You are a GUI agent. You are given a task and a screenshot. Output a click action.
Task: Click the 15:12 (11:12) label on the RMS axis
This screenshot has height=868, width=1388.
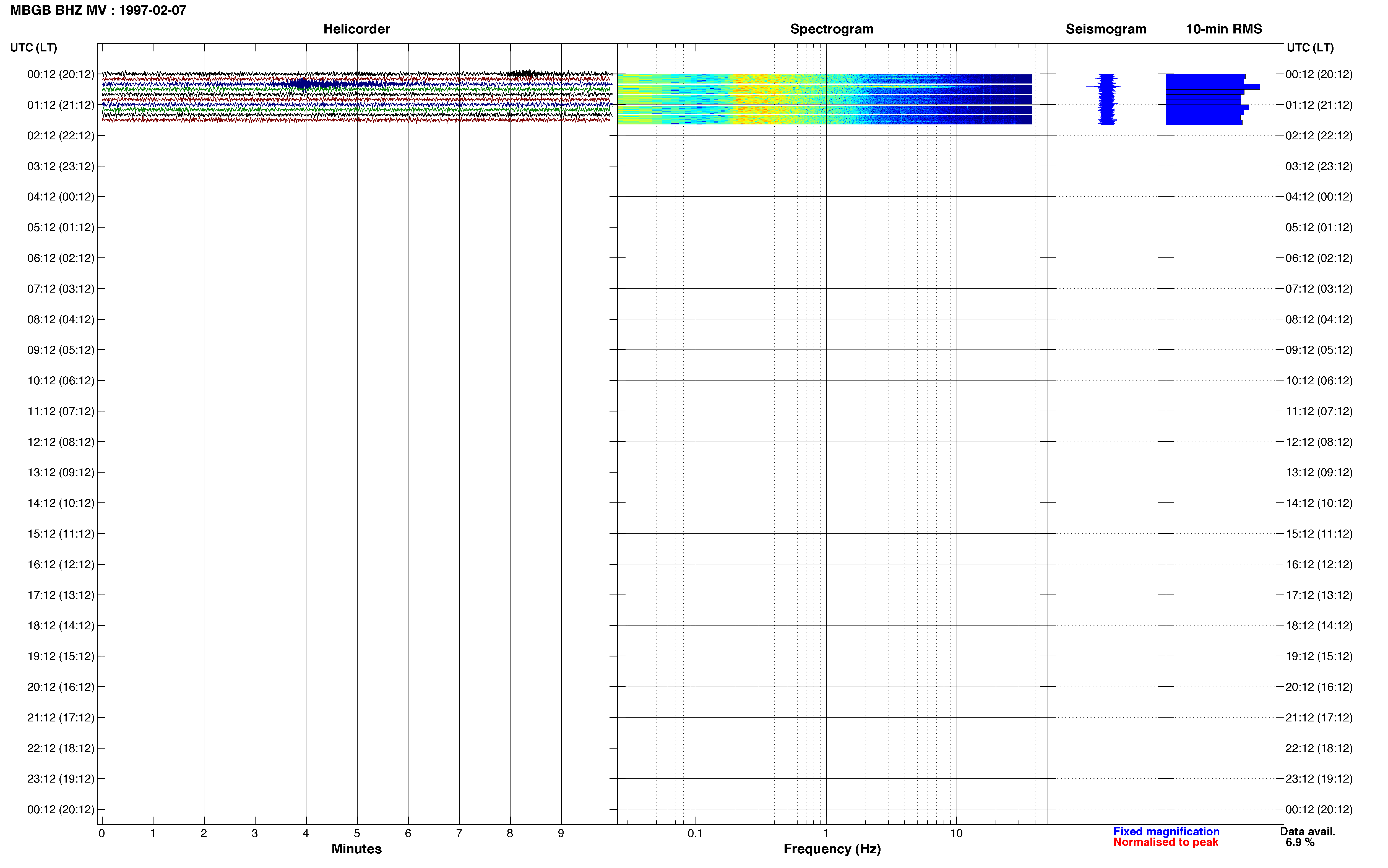(1319, 534)
